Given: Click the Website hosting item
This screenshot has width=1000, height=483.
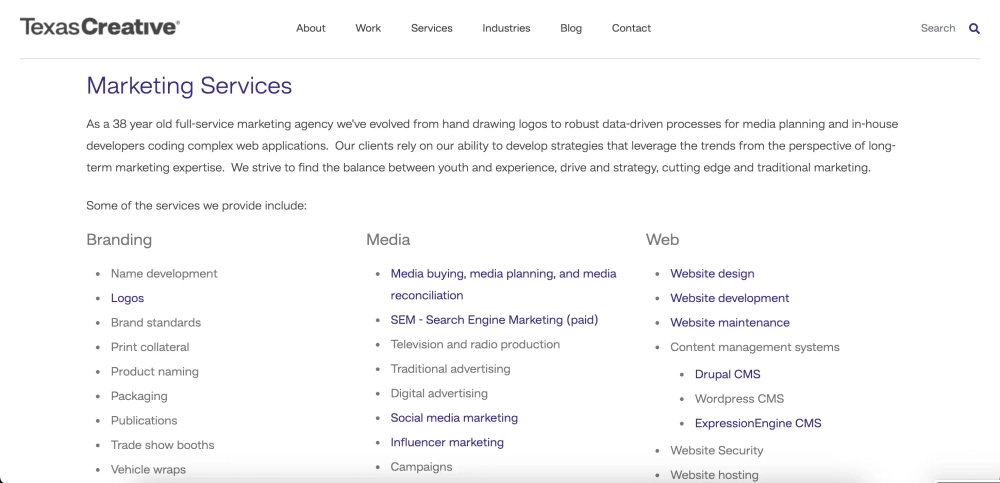Looking at the screenshot, I should tap(714, 475).
